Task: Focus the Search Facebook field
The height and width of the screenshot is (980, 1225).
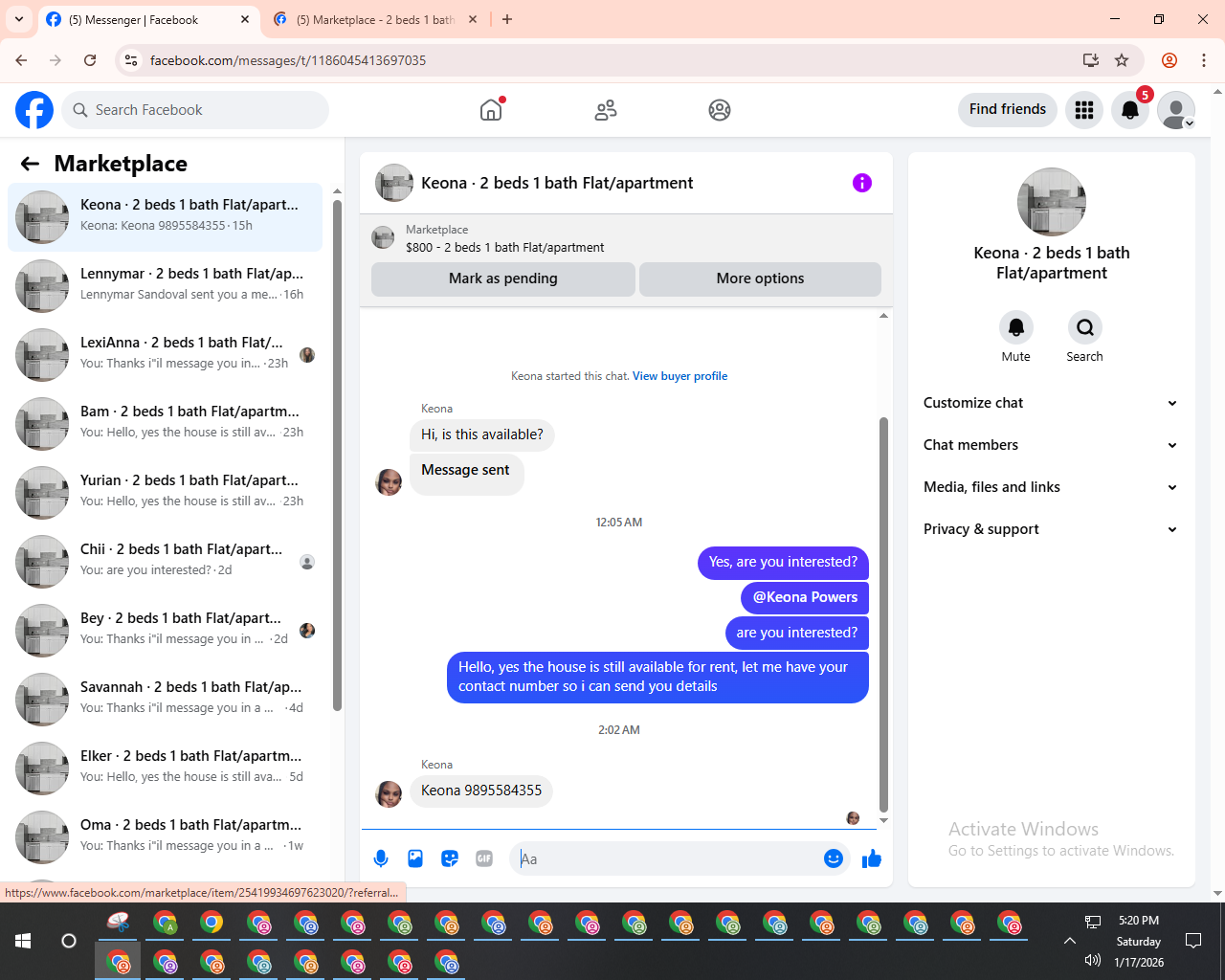Action: (195, 110)
